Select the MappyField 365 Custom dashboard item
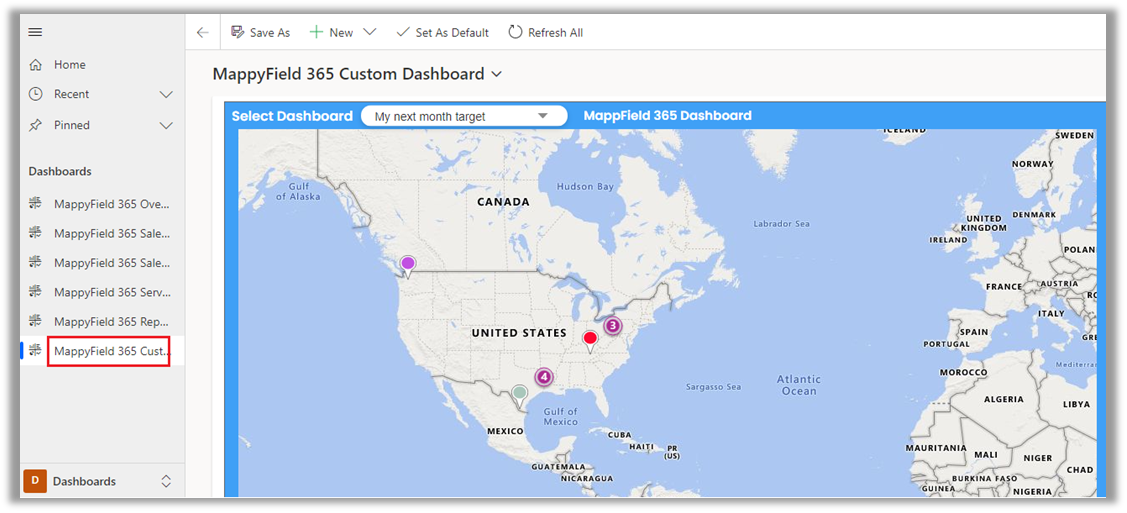Viewport: 1127px width, 513px height. (111, 351)
